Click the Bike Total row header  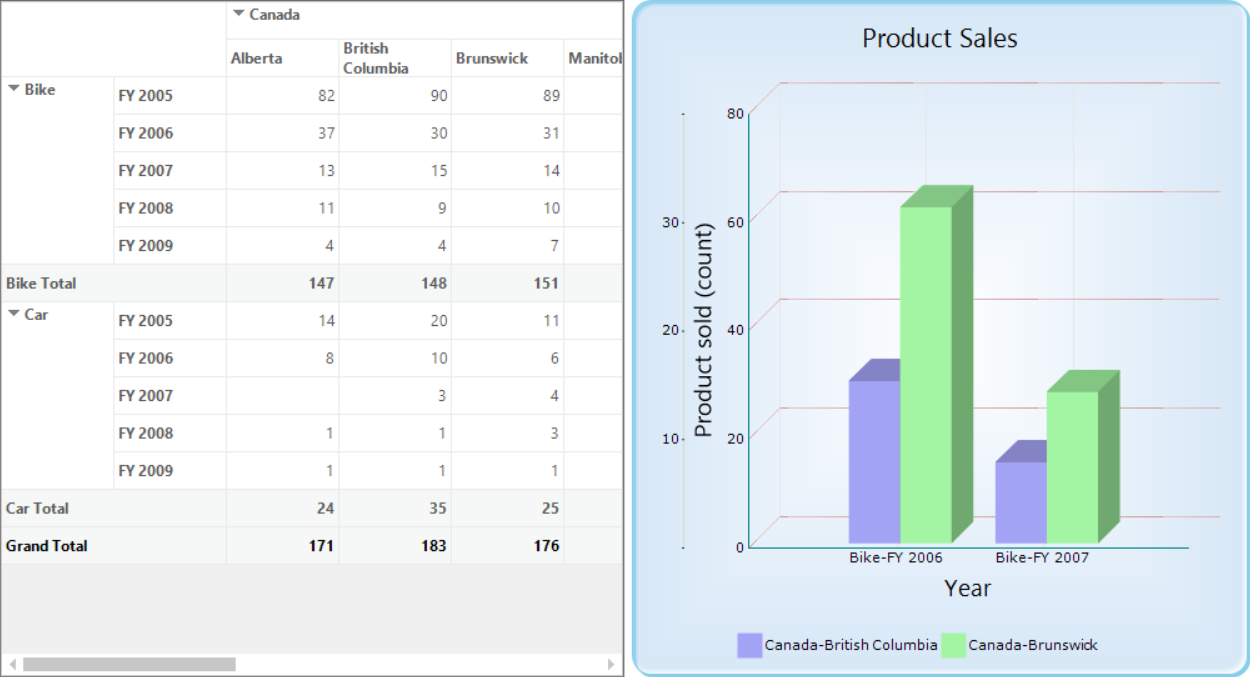[x=113, y=283]
